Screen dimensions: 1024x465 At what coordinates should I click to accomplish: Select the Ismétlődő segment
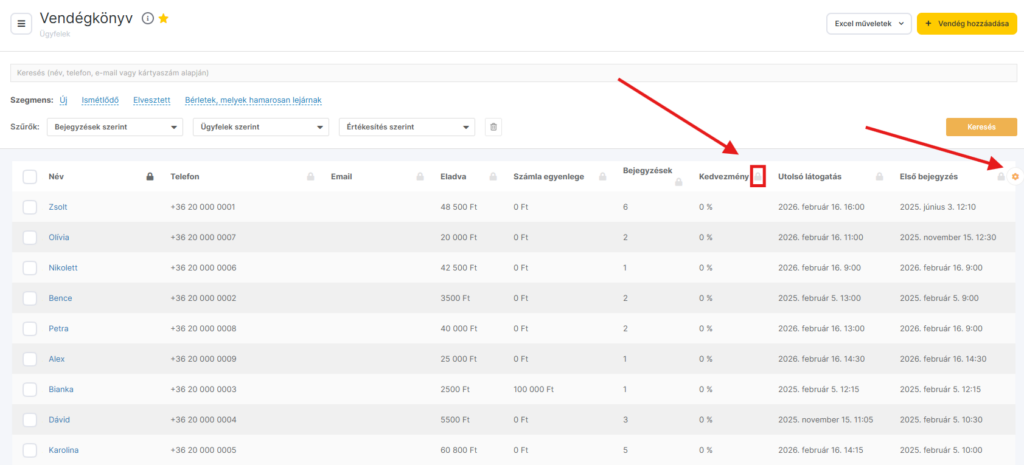point(100,100)
